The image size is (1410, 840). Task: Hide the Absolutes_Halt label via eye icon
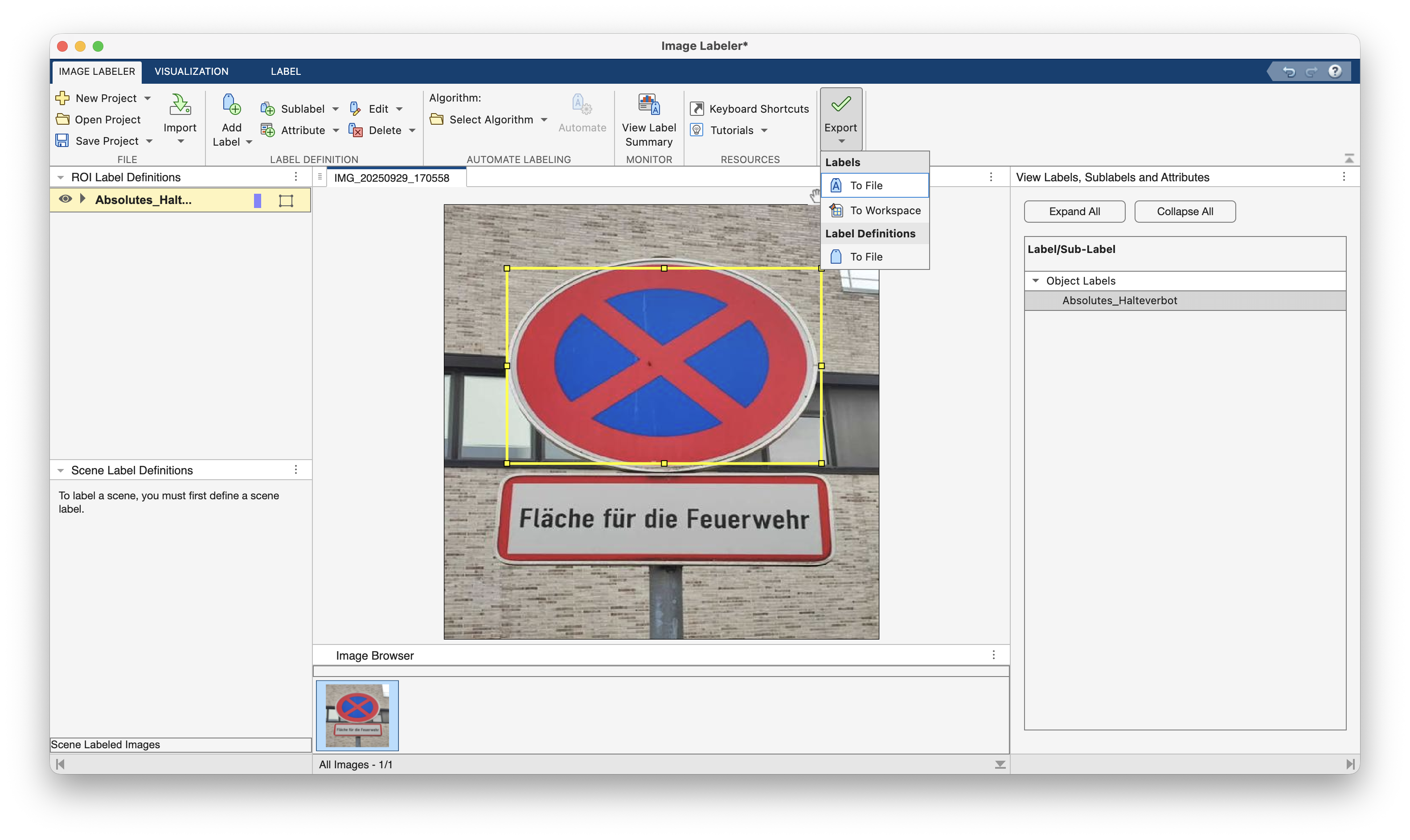coord(66,199)
